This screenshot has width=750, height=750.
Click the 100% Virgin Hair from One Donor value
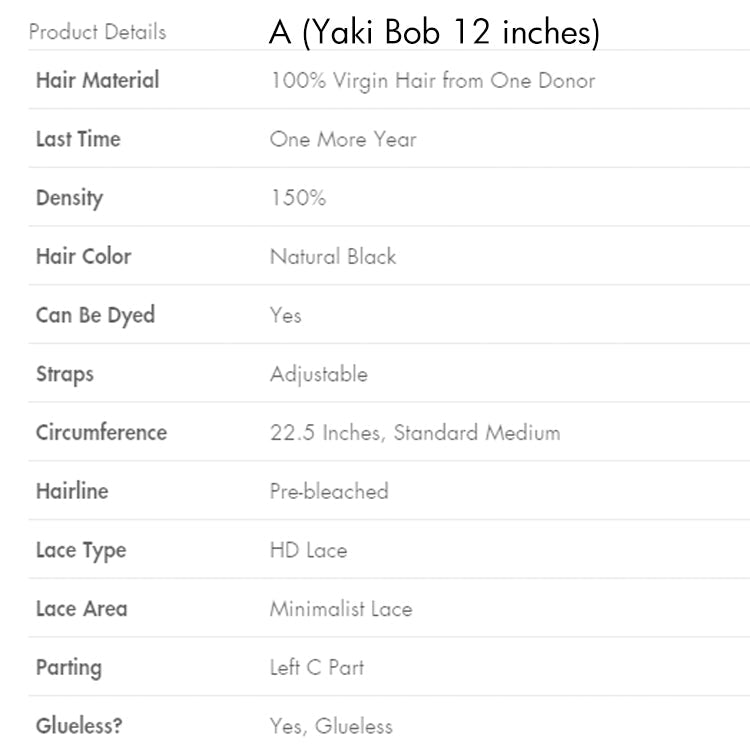point(432,81)
